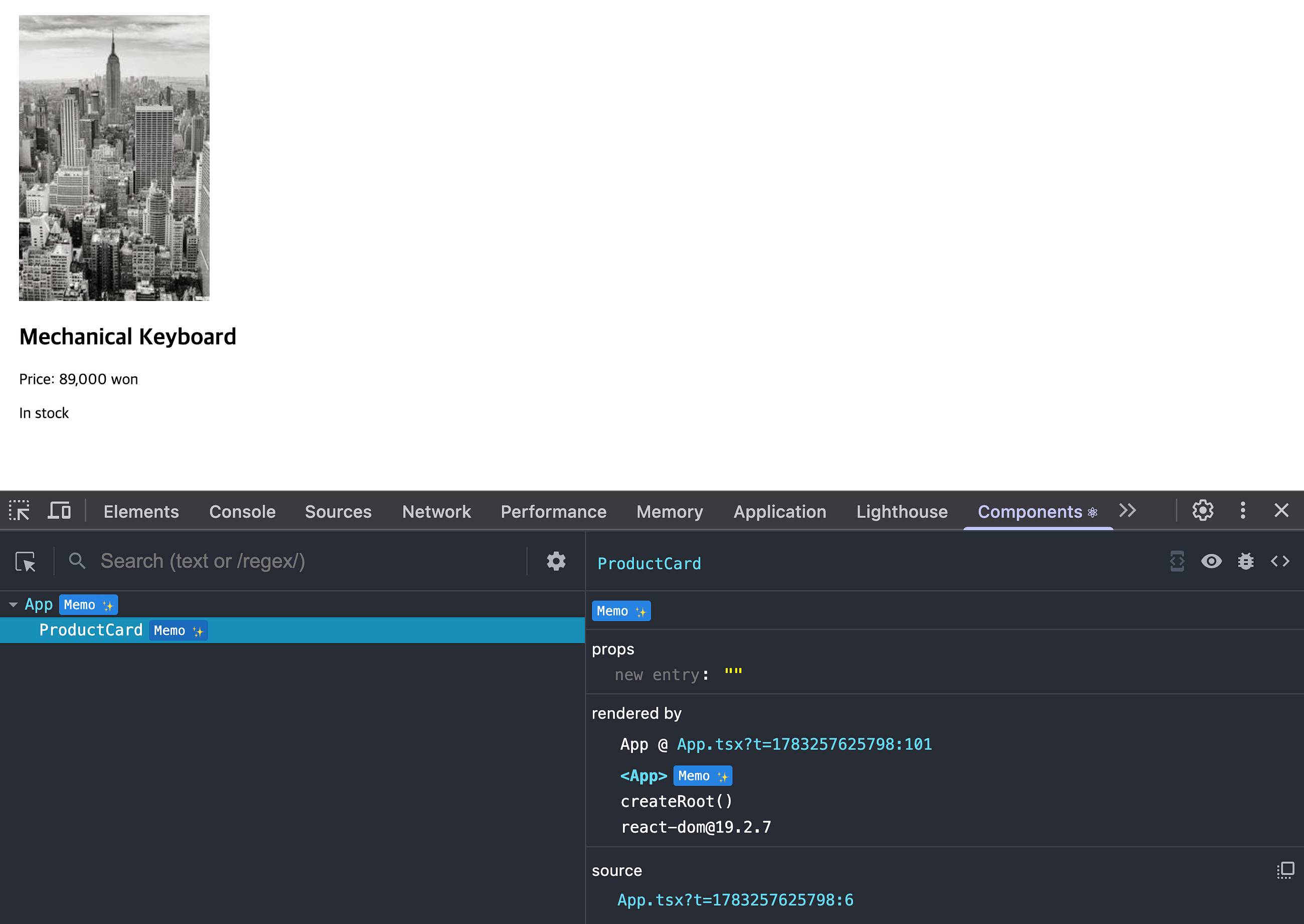
Task: Open the DevTools three-dot customize menu
Action: coord(1243,510)
